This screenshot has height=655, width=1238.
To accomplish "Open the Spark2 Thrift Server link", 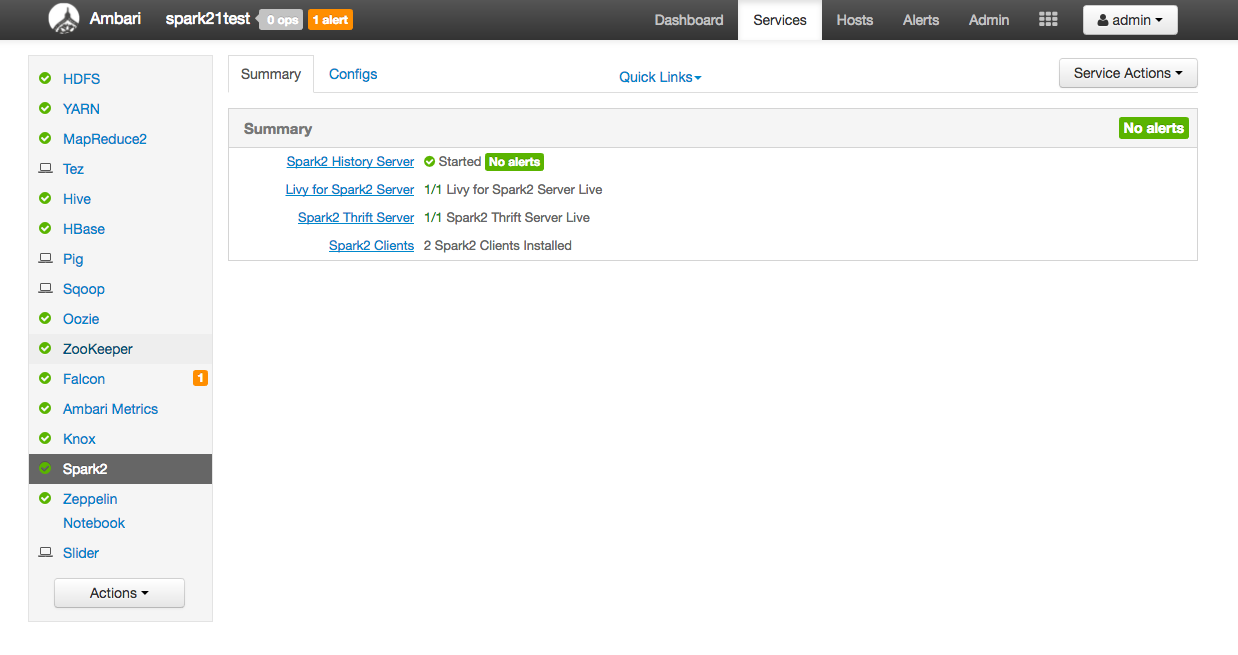I will pos(356,217).
